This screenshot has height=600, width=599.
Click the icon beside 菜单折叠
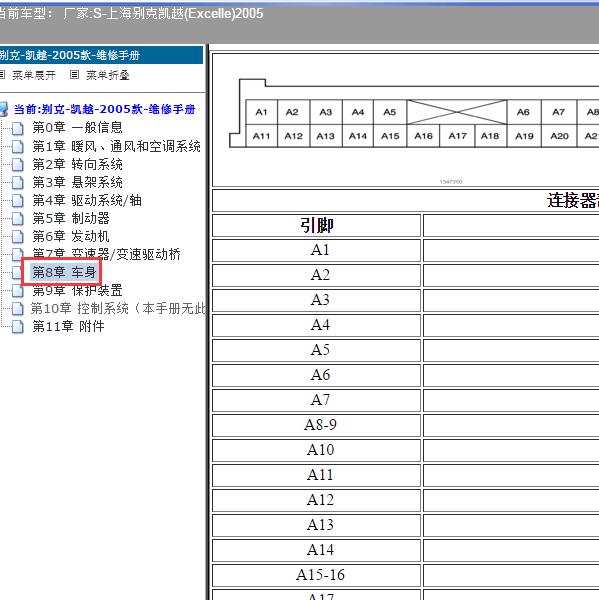tap(74, 75)
